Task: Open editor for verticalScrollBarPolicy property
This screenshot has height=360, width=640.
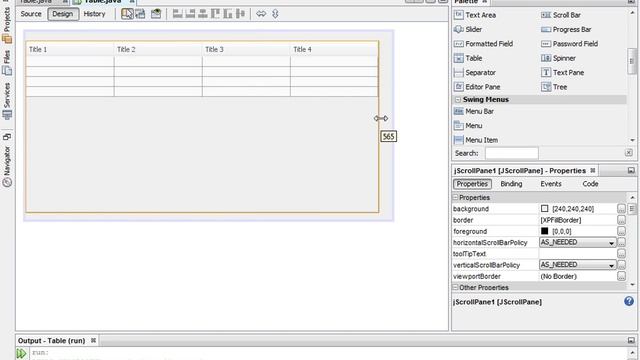Action: (x=621, y=265)
